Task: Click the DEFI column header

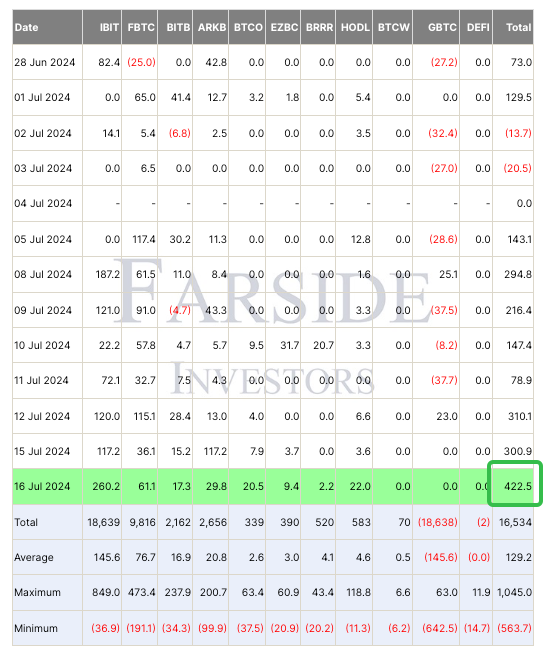Action: [x=478, y=27]
